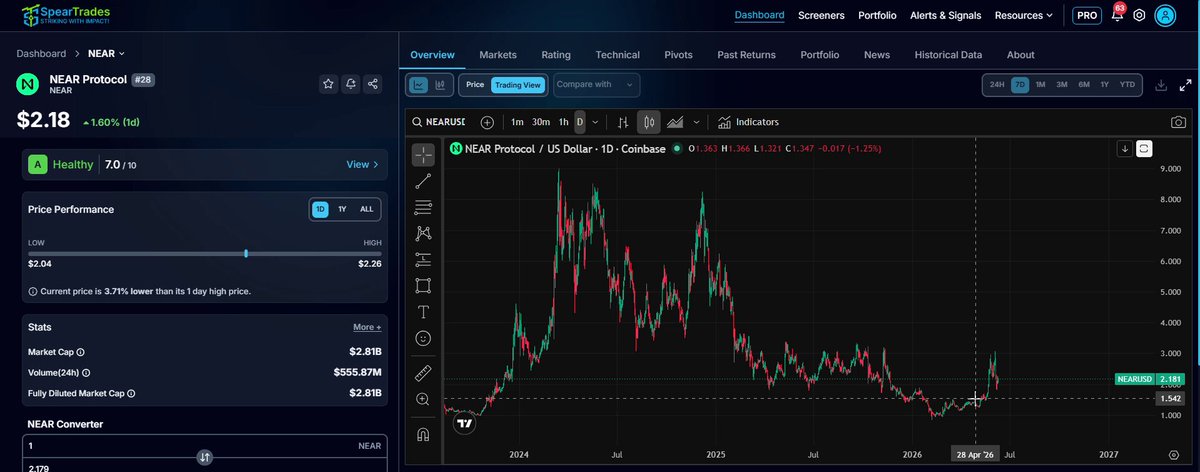This screenshot has height=472, width=1200.
Task: Switch to line chart view toggle
Action: point(418,85)
